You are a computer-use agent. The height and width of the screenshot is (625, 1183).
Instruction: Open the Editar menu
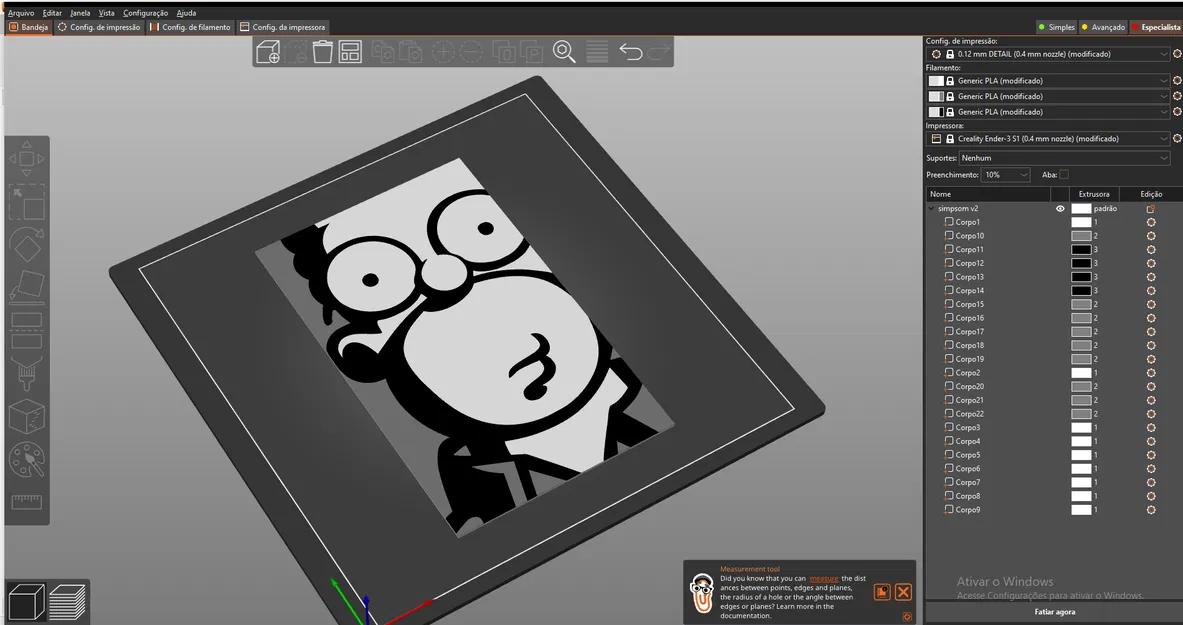pos(52,13)
